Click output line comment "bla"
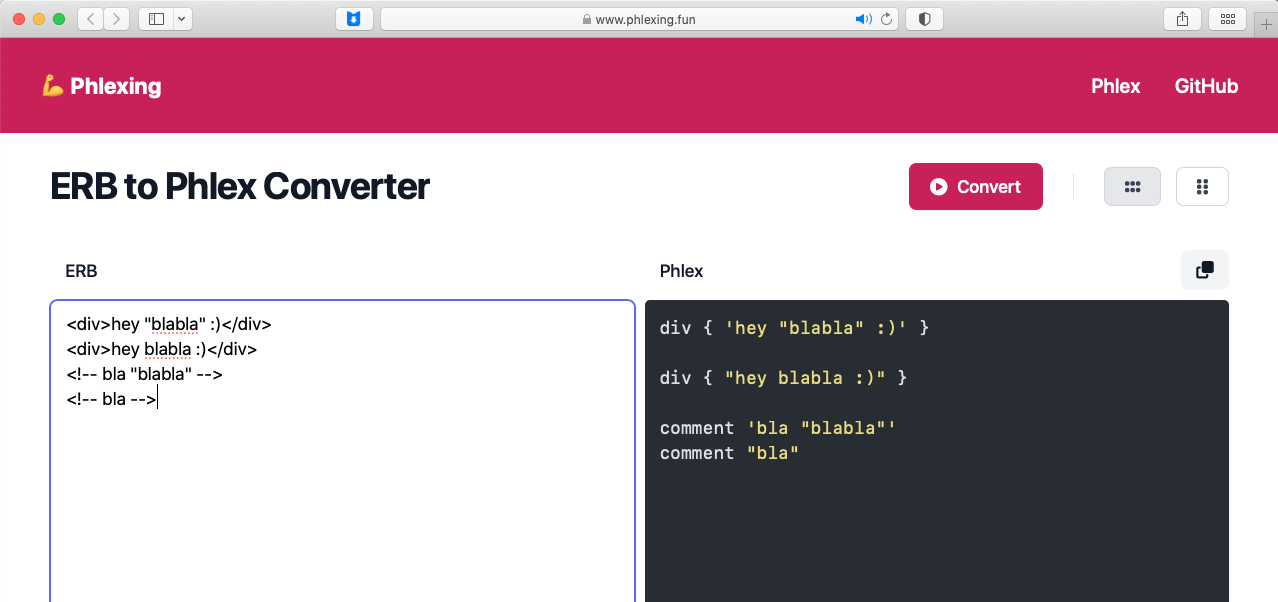The height and width of the screenshot is (602, 1278). click(x=729, y=453)
